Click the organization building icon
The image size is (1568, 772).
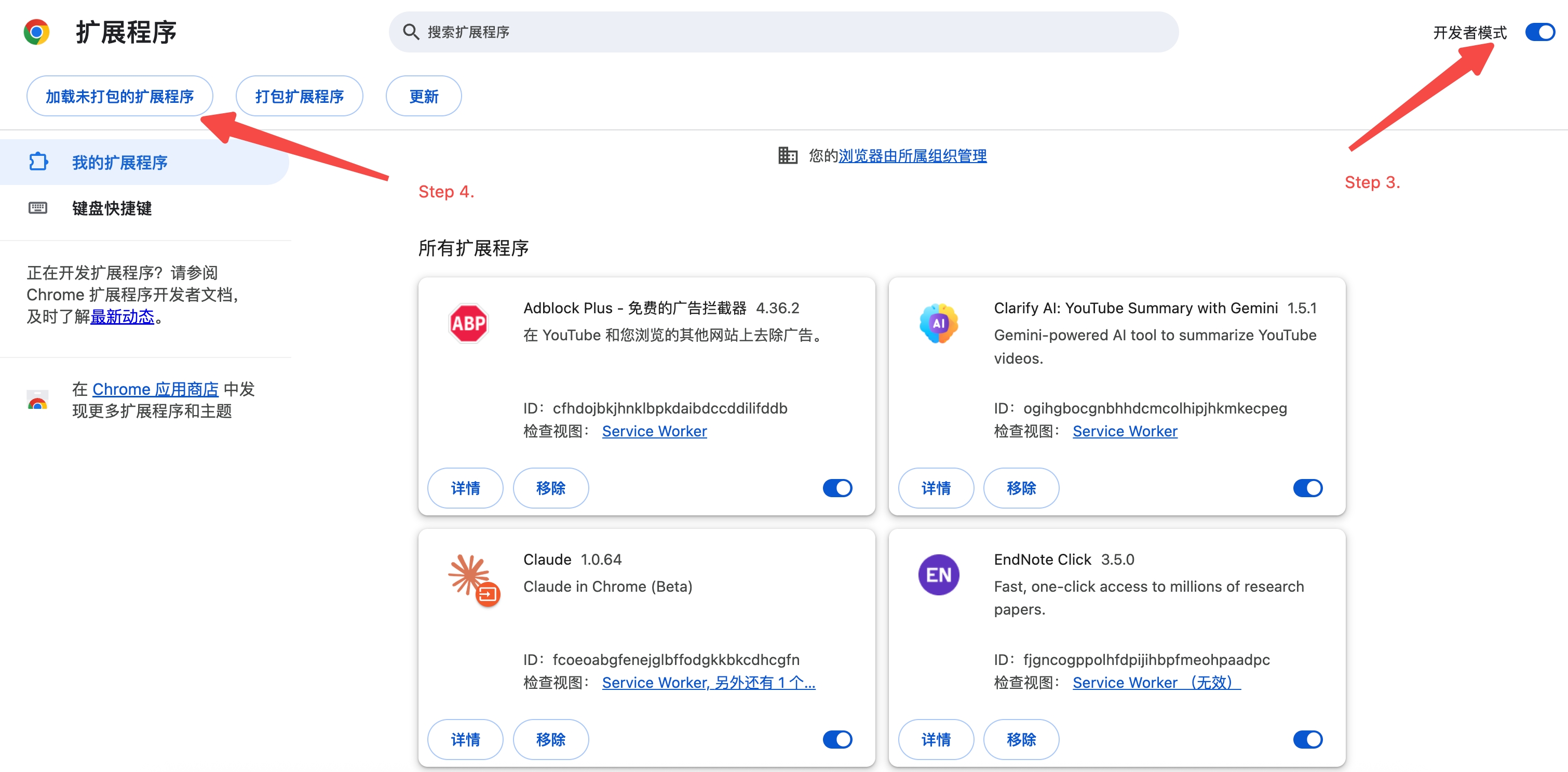pyautogui.click(x=787, y=156)
